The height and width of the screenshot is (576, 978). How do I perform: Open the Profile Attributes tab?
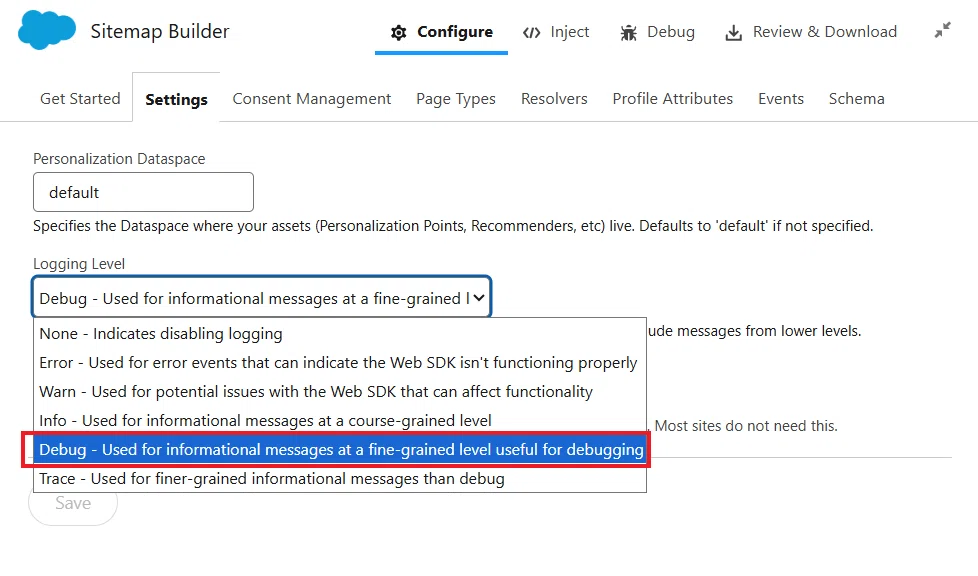[x=672, y=99]
